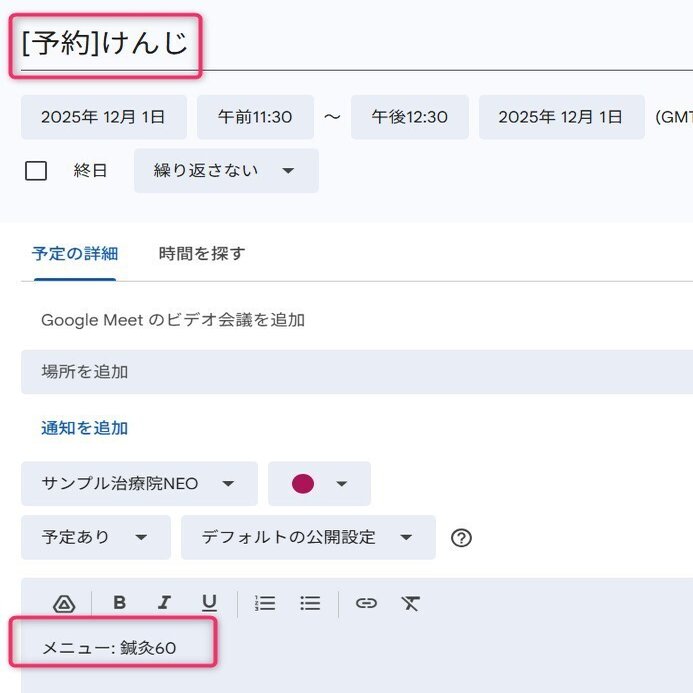This screenshot has height=693, width=693.
Task: Insert a bulleted list
Action: pyautogui.click(x=310, y=603)
